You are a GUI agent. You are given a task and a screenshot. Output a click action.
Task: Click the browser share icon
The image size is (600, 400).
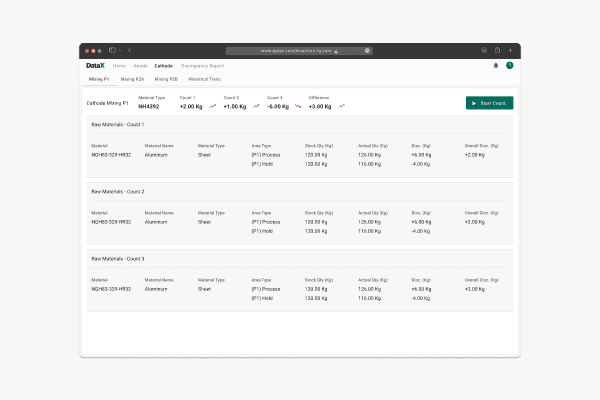(497, 50)
